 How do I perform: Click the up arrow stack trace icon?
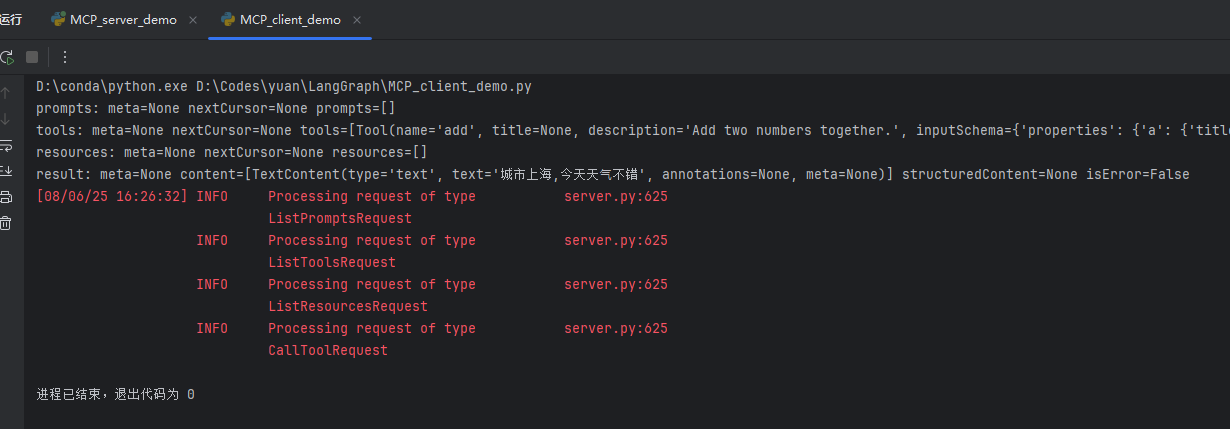(x=6, y=93)
